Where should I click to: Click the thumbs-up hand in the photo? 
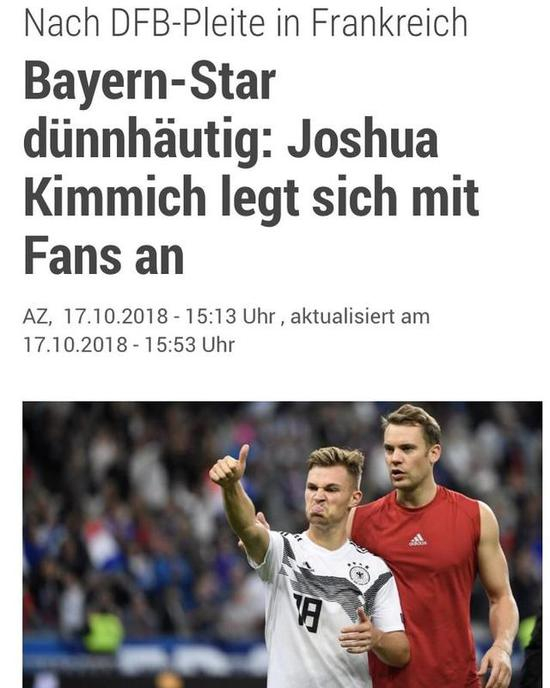229,468
